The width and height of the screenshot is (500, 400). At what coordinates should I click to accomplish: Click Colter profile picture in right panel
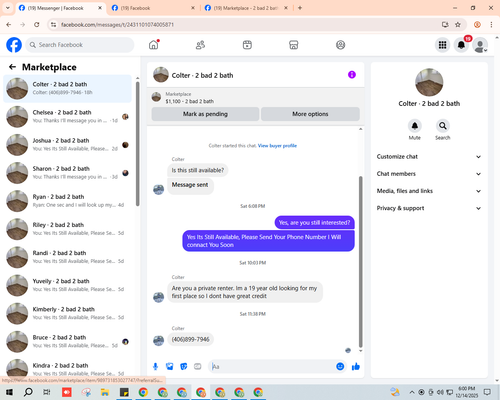(429, 82)
